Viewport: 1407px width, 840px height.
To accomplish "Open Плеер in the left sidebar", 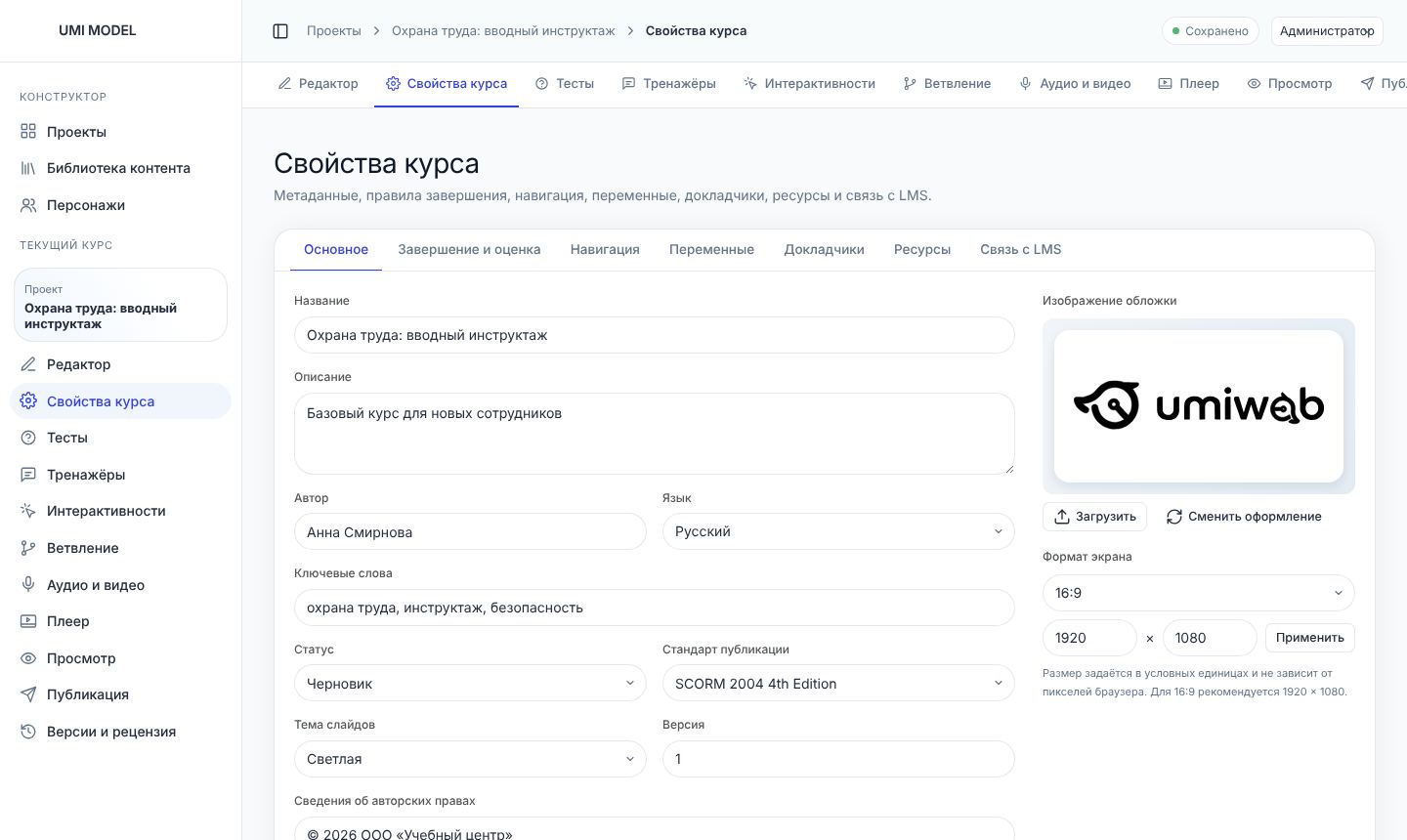I will point(120,621).
